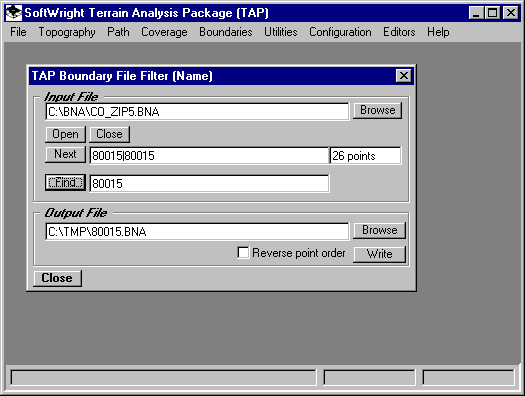Open the Coverage menu
The width and height of the screenshot is (525, 396).
pyautogui.click(x=164, y=32)
